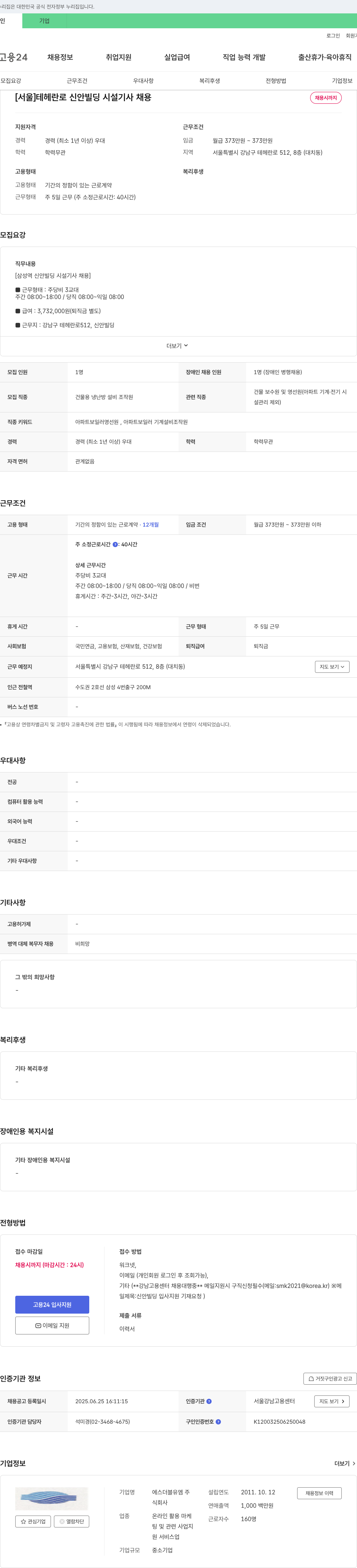Click the 연매출액 value 1,000 백만원

[257, 1507]
